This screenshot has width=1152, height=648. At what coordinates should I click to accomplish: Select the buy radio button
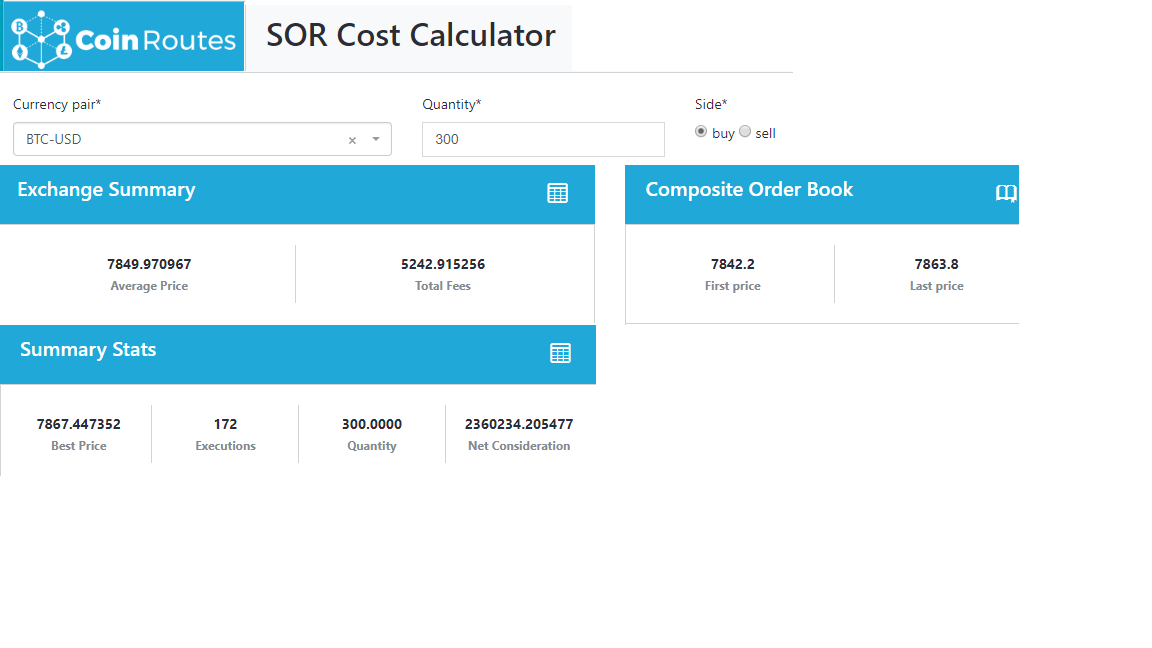coord(701,132)
